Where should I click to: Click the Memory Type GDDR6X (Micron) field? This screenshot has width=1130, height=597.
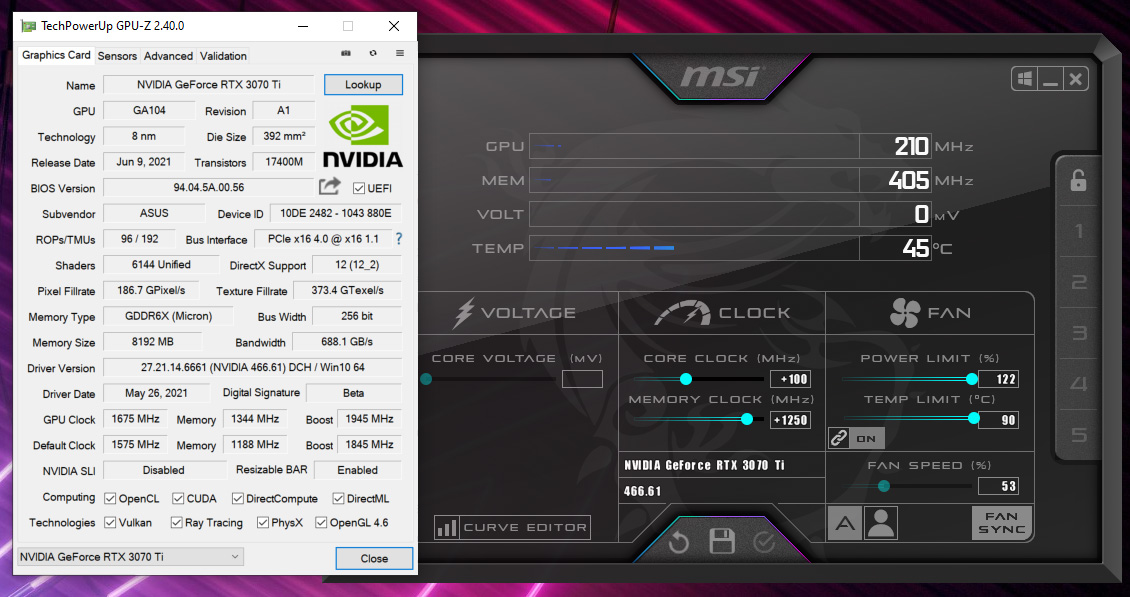pyautogui.click(x=169, y=316)
